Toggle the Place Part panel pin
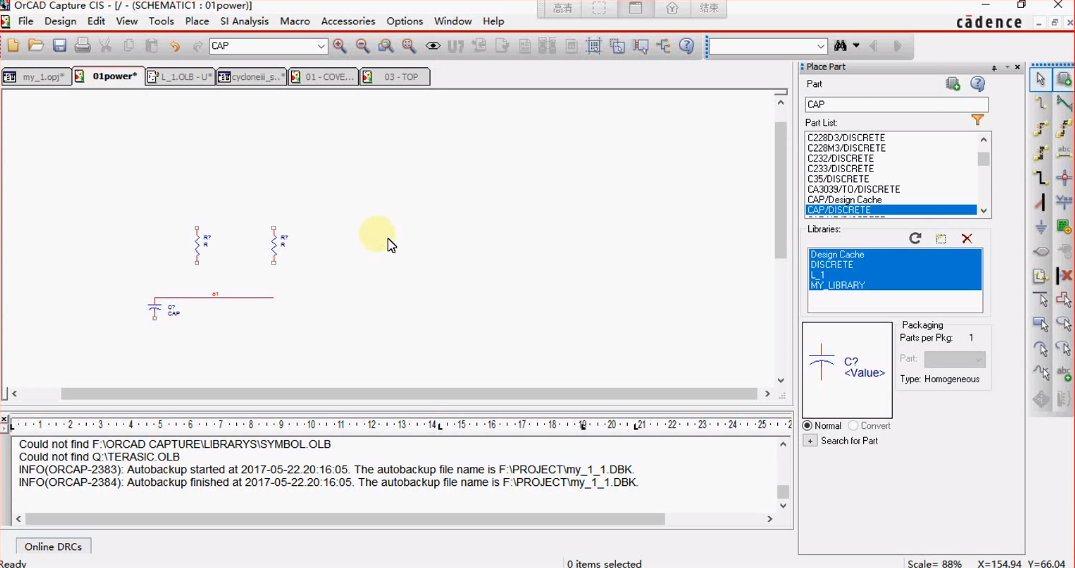This screenshot has height=568, width=1075. click(994, 67)
